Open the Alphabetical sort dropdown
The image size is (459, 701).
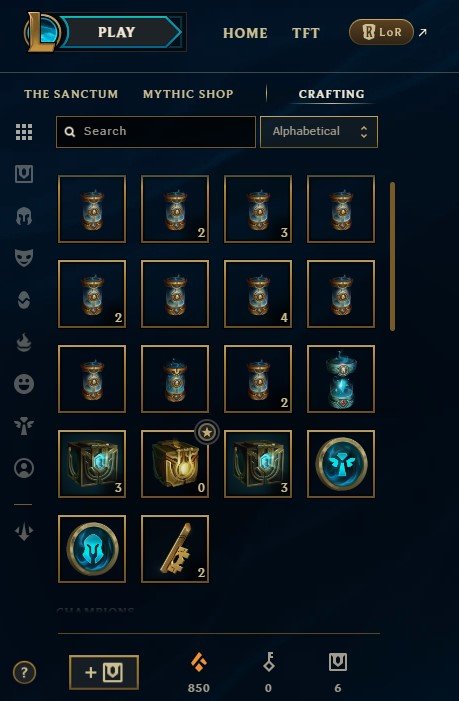click(x=319, y=132)
